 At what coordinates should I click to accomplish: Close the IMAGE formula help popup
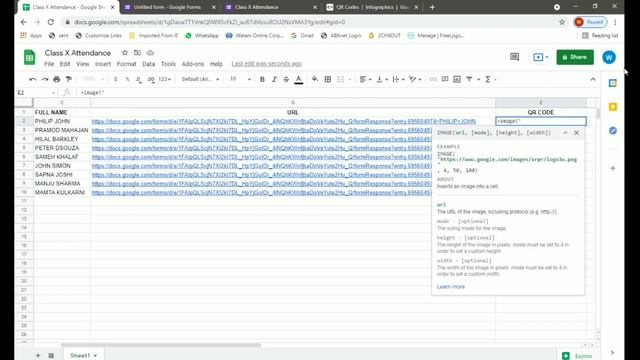(x=576, y=133)
